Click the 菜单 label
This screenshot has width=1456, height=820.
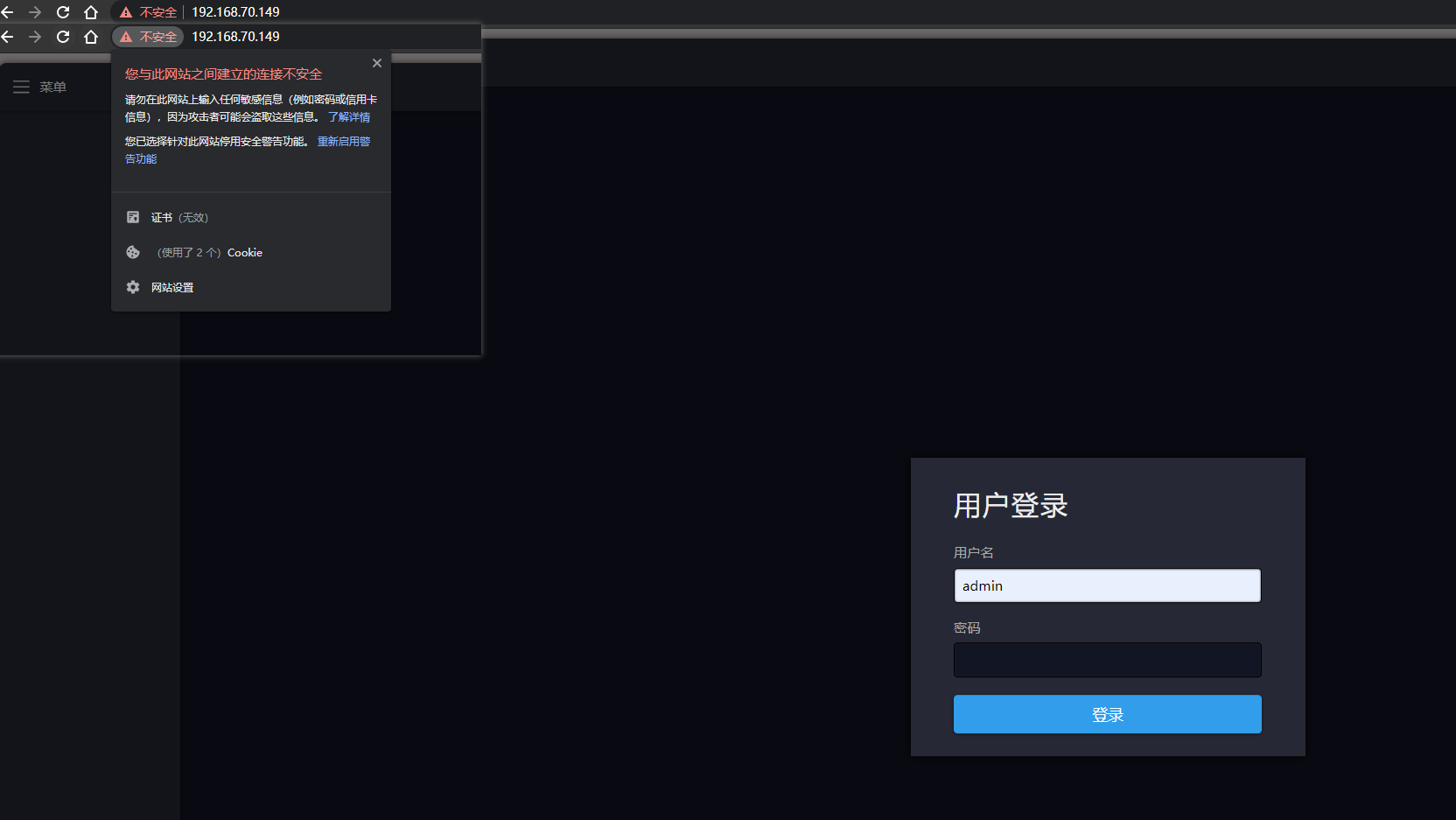[x=52, y=87]
